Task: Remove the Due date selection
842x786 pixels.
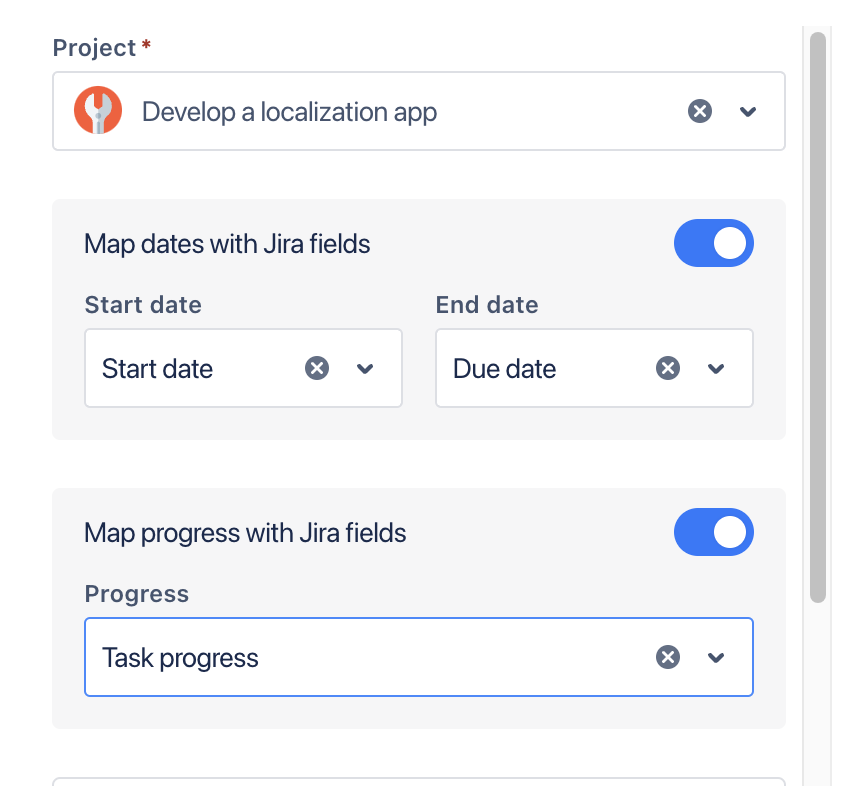Action: click(x=668, y=369)
